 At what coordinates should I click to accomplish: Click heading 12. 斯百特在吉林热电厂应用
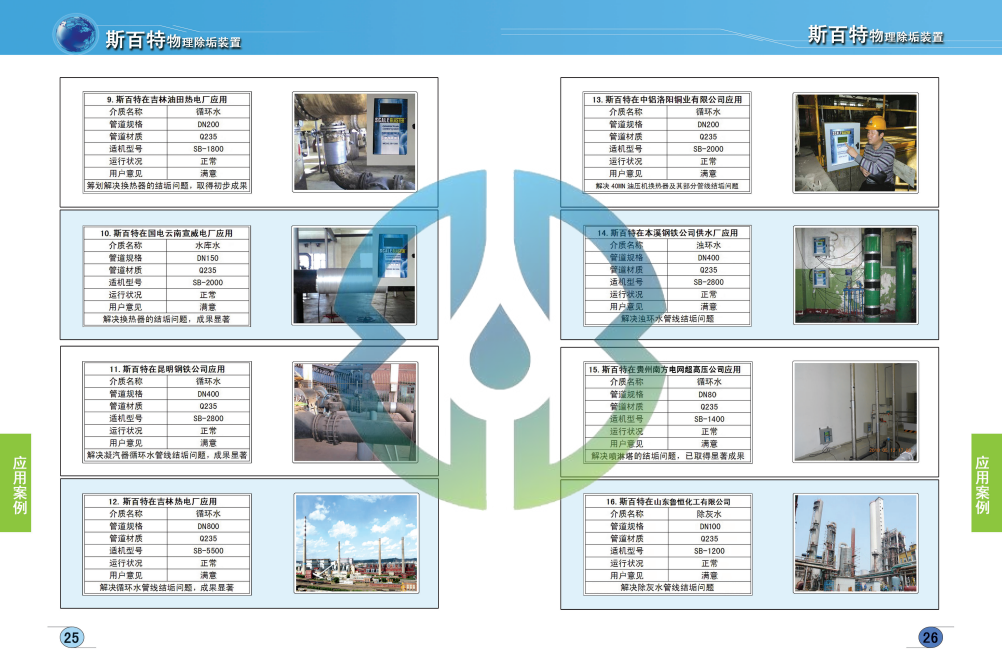[162, 501]
